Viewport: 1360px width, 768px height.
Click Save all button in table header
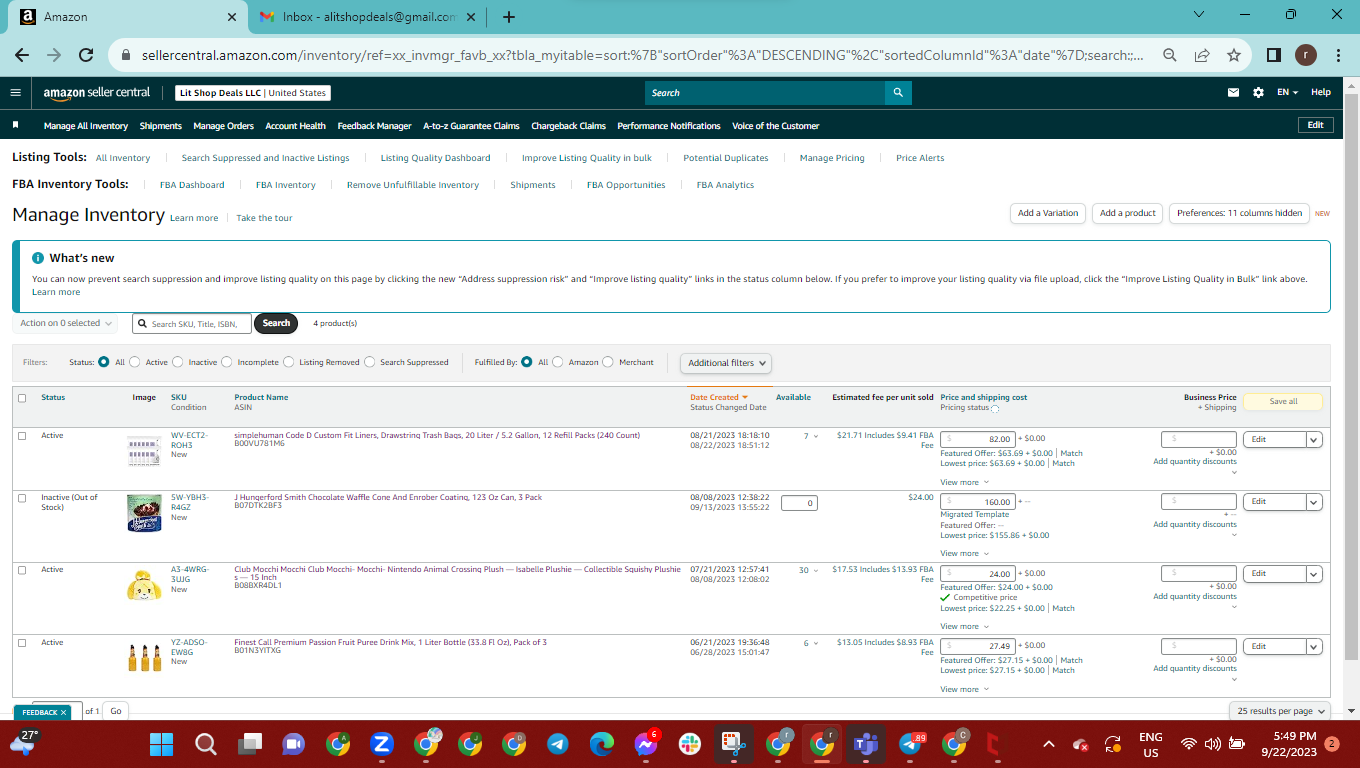[x=1283, y=401]
